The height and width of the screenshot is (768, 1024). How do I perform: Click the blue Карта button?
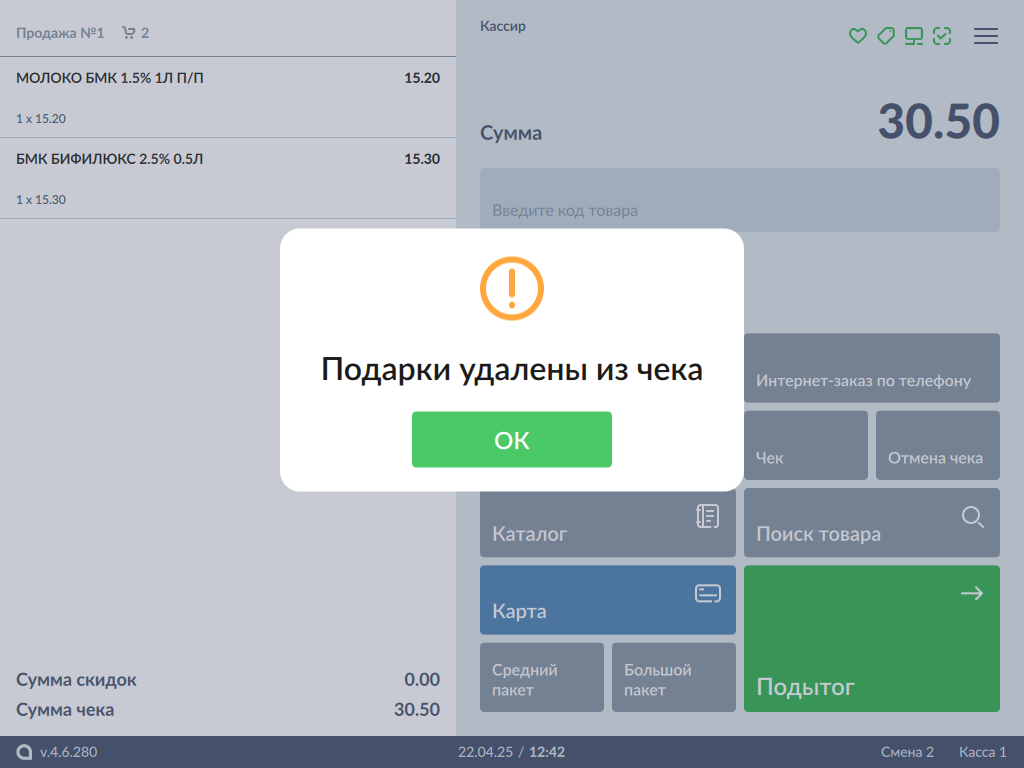coord(607,600)
